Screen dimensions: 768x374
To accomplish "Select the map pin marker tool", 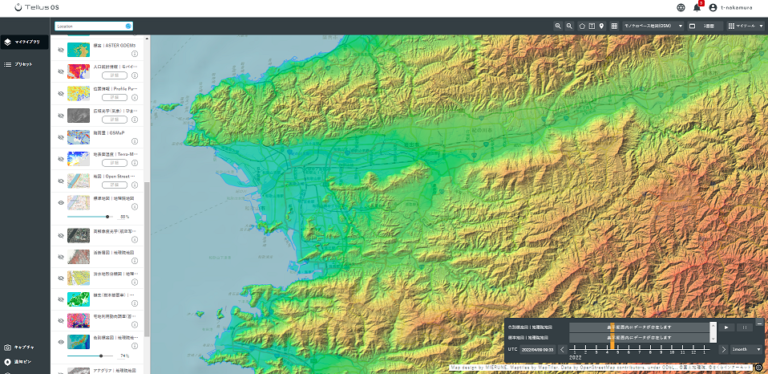I will pyautogui.click(x=601, y=26).
